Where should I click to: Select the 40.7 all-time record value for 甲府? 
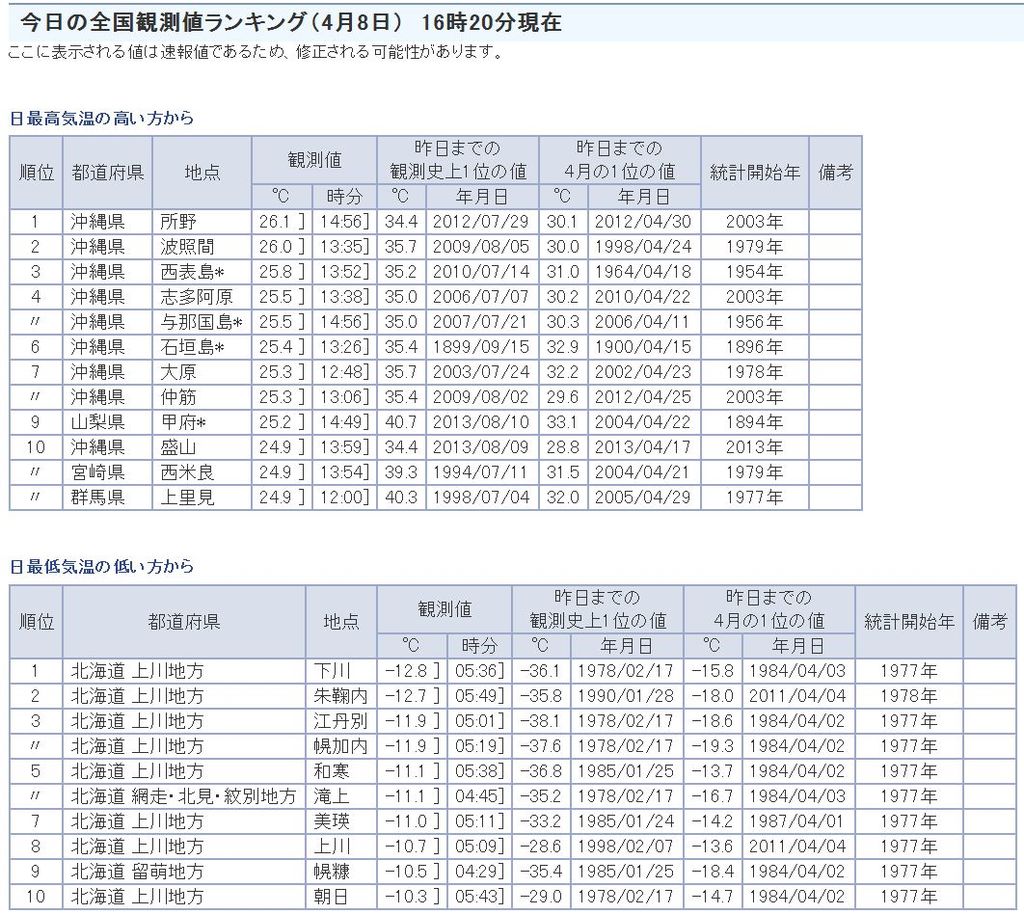click(x=402, y=422)
